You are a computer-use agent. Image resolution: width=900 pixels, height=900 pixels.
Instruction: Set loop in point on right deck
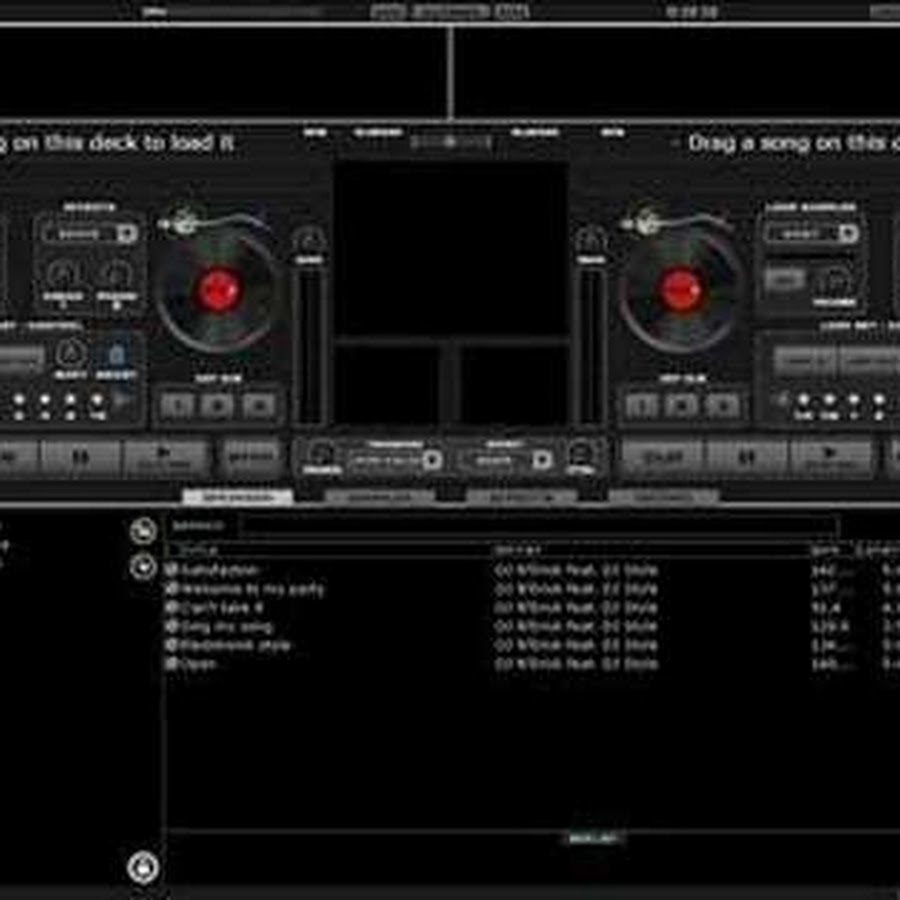click(804, 361)
